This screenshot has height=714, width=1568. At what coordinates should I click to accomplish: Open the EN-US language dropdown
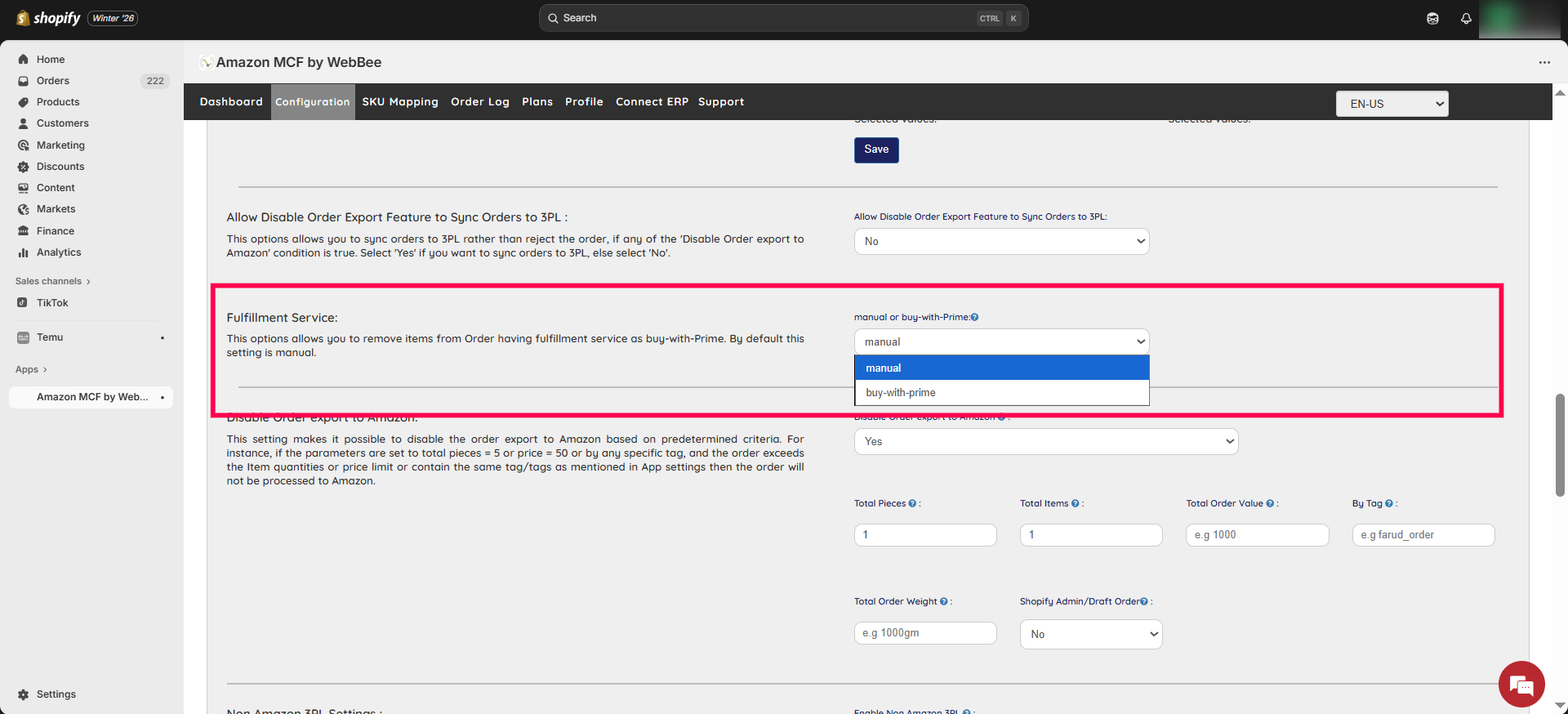[x=1392, y=104]
